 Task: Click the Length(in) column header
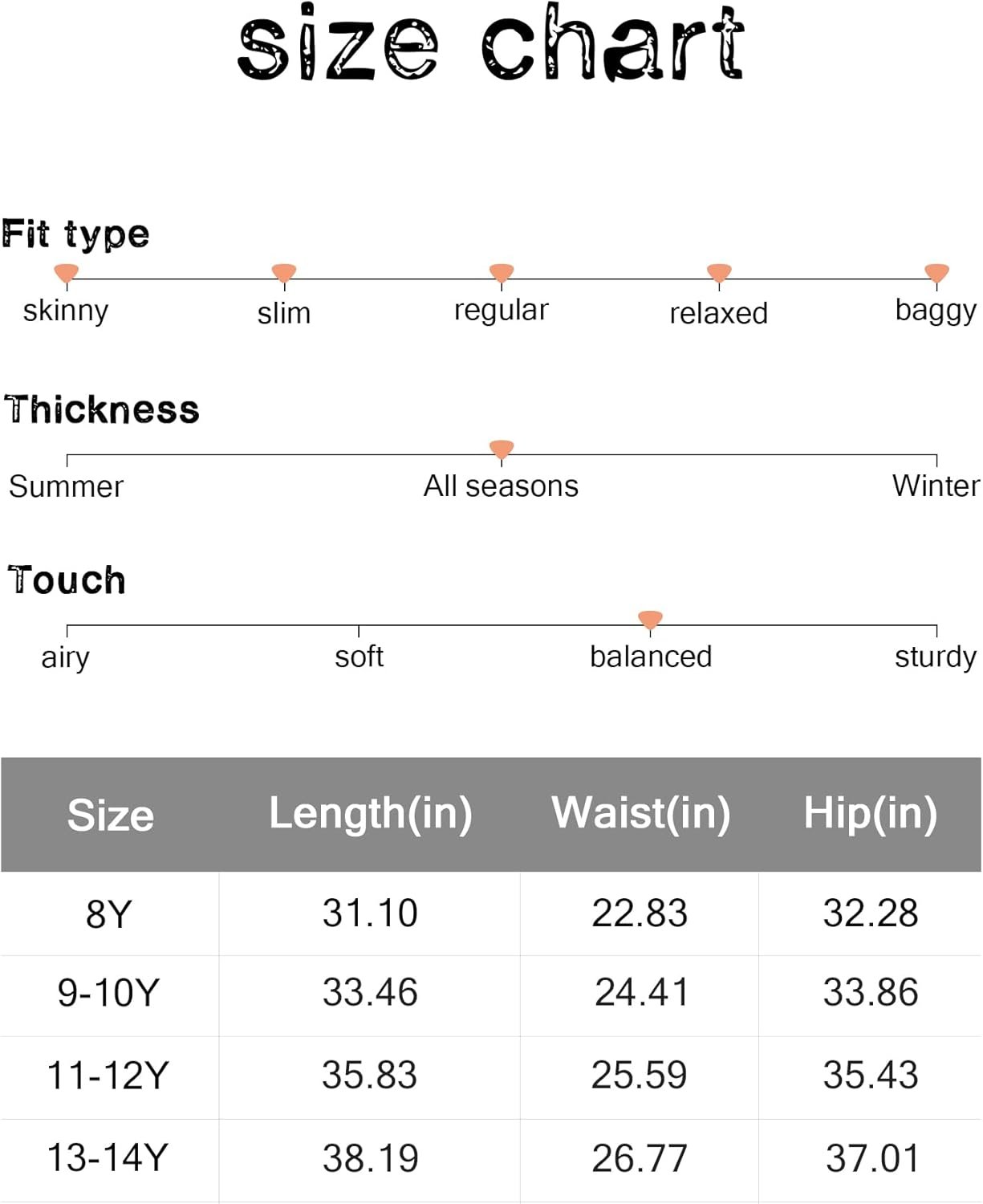tap(371, 814)
